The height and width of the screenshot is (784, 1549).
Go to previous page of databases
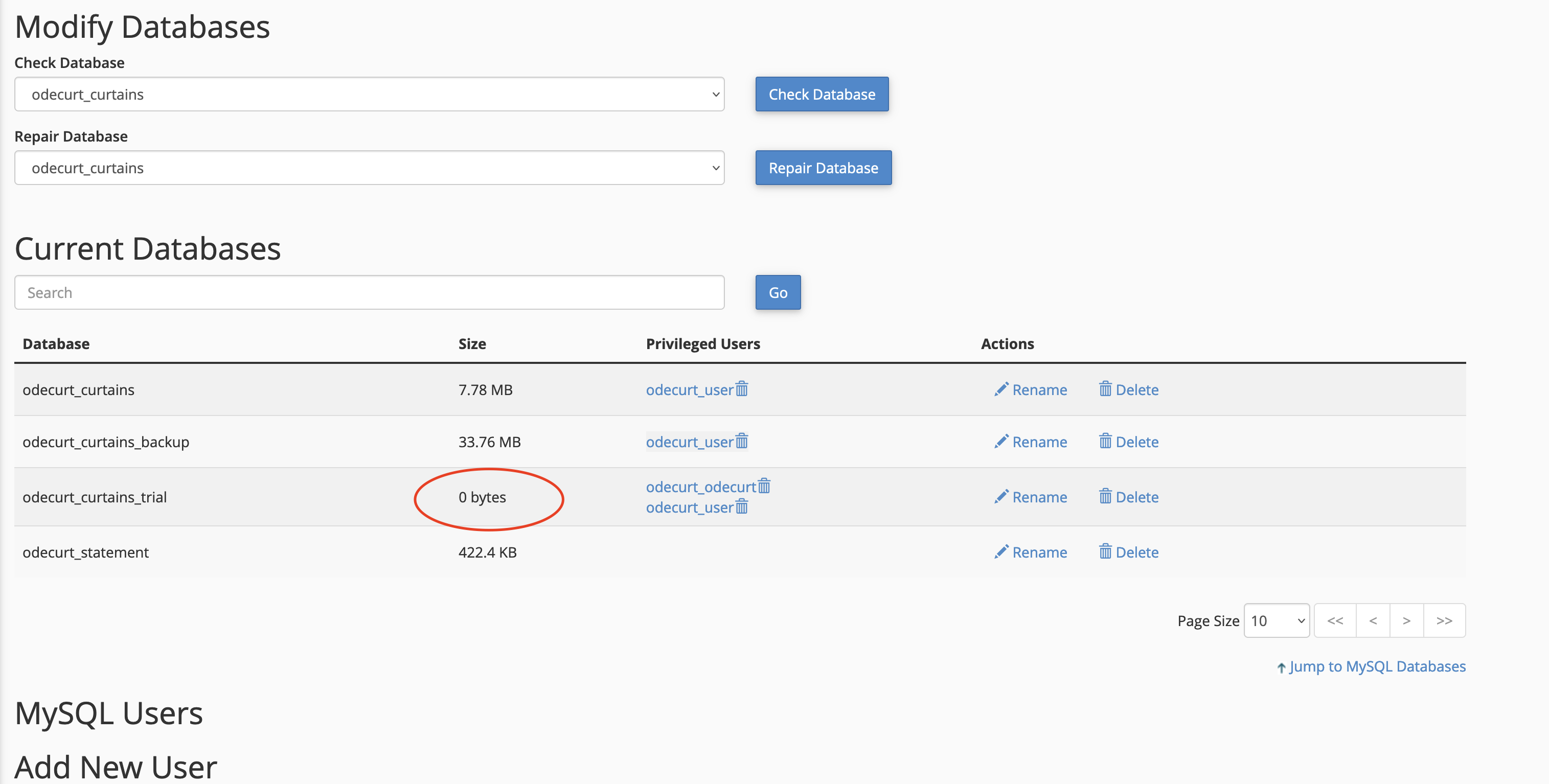(x=1374, y=620)
